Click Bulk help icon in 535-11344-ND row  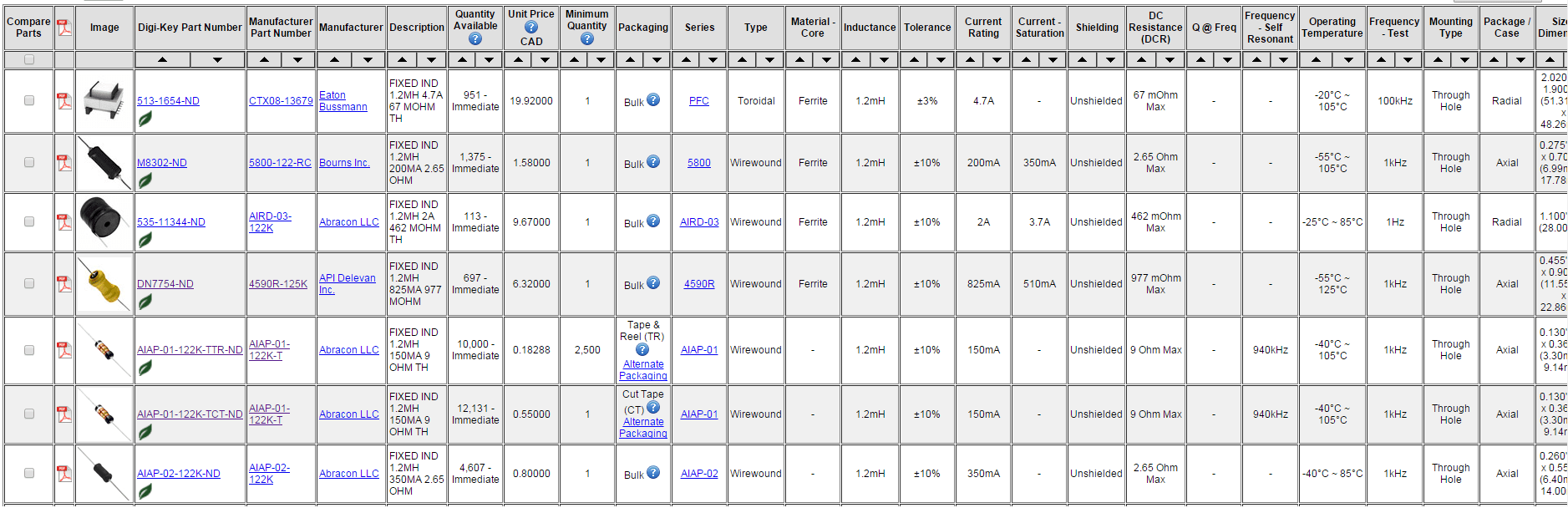(653, 221)
